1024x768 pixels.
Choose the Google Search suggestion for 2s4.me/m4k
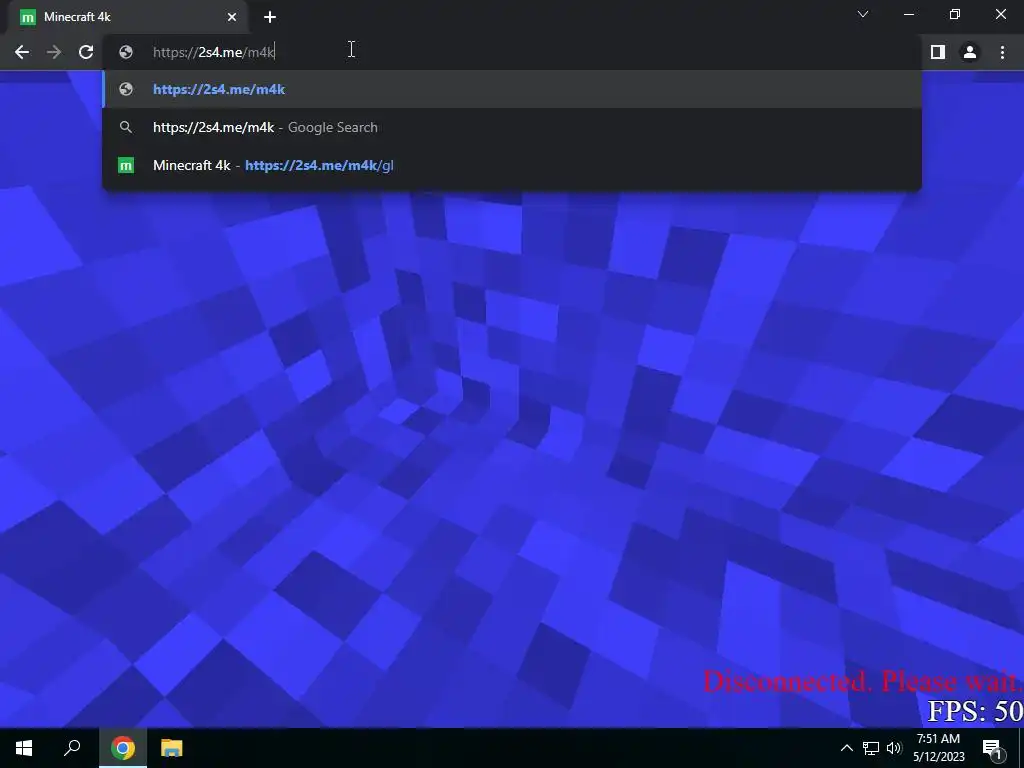pos(512,127)
